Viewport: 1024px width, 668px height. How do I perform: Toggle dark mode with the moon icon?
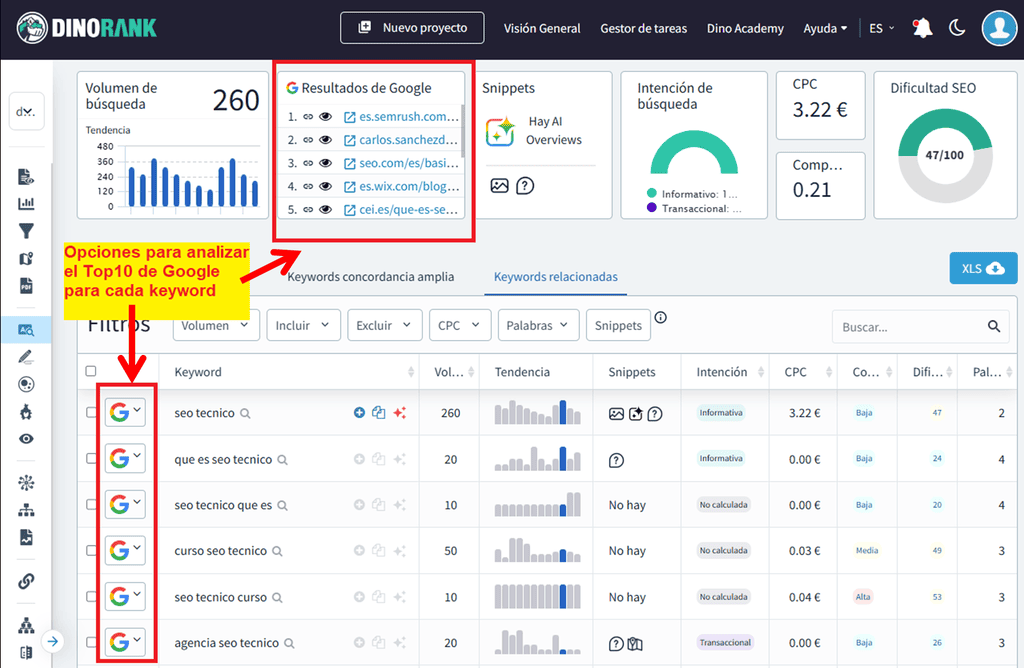click(957, 28)
